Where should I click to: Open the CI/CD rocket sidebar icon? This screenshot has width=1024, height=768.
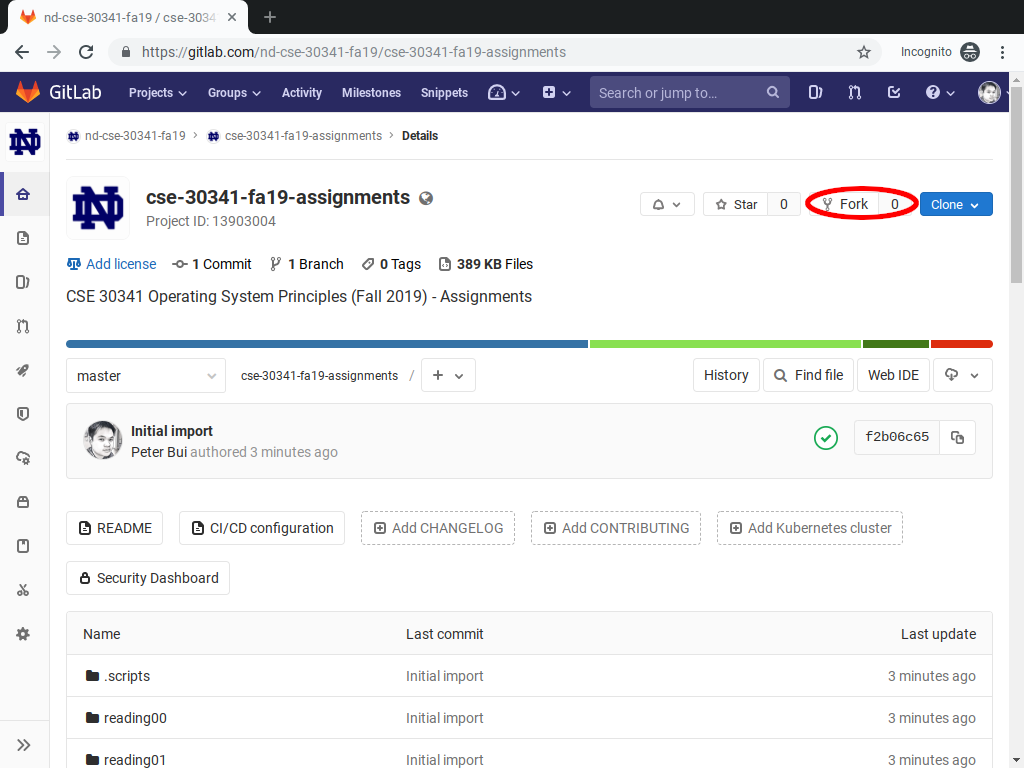[23, 370]
